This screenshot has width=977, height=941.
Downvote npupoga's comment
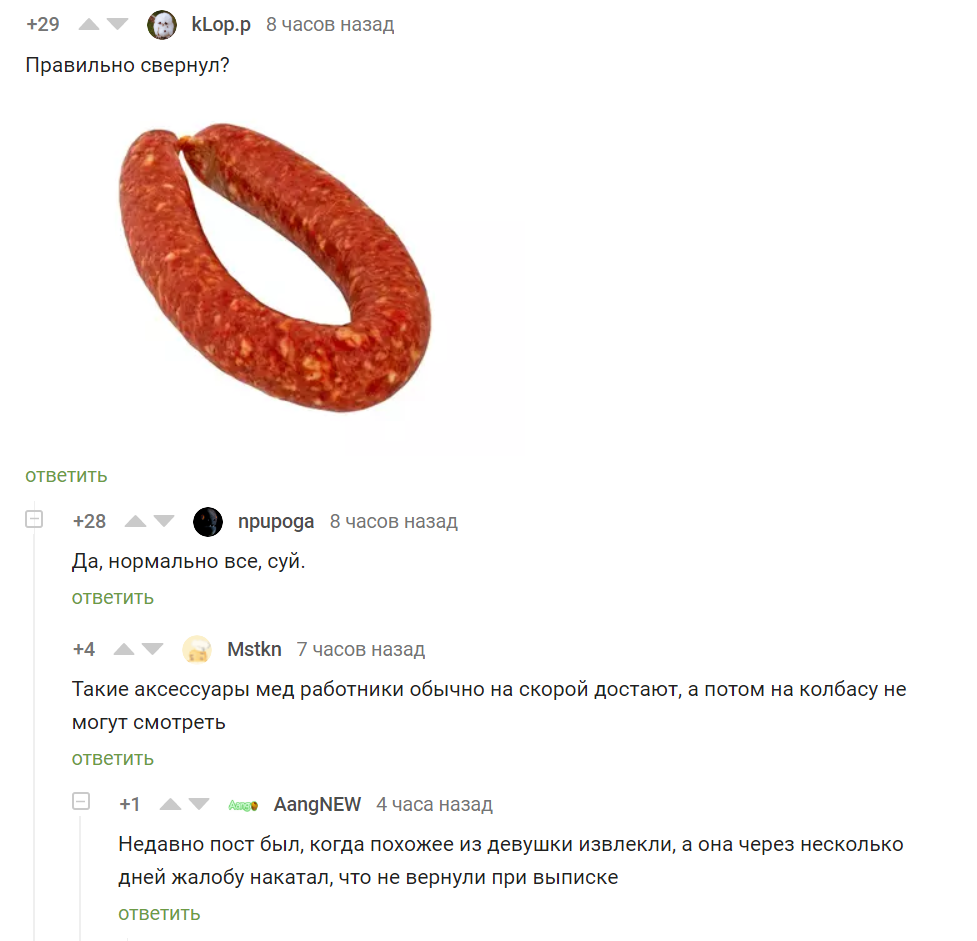click(164, 522)
